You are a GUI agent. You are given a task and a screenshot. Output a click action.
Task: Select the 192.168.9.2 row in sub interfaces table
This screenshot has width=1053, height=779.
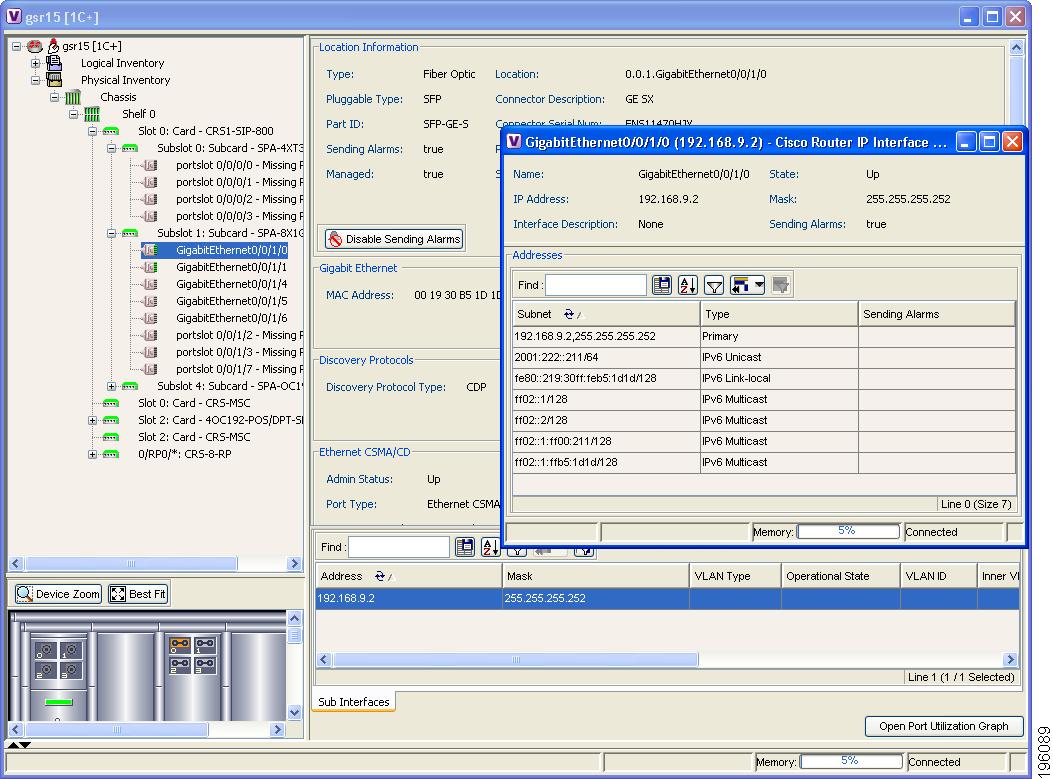(x=668, y=598)
